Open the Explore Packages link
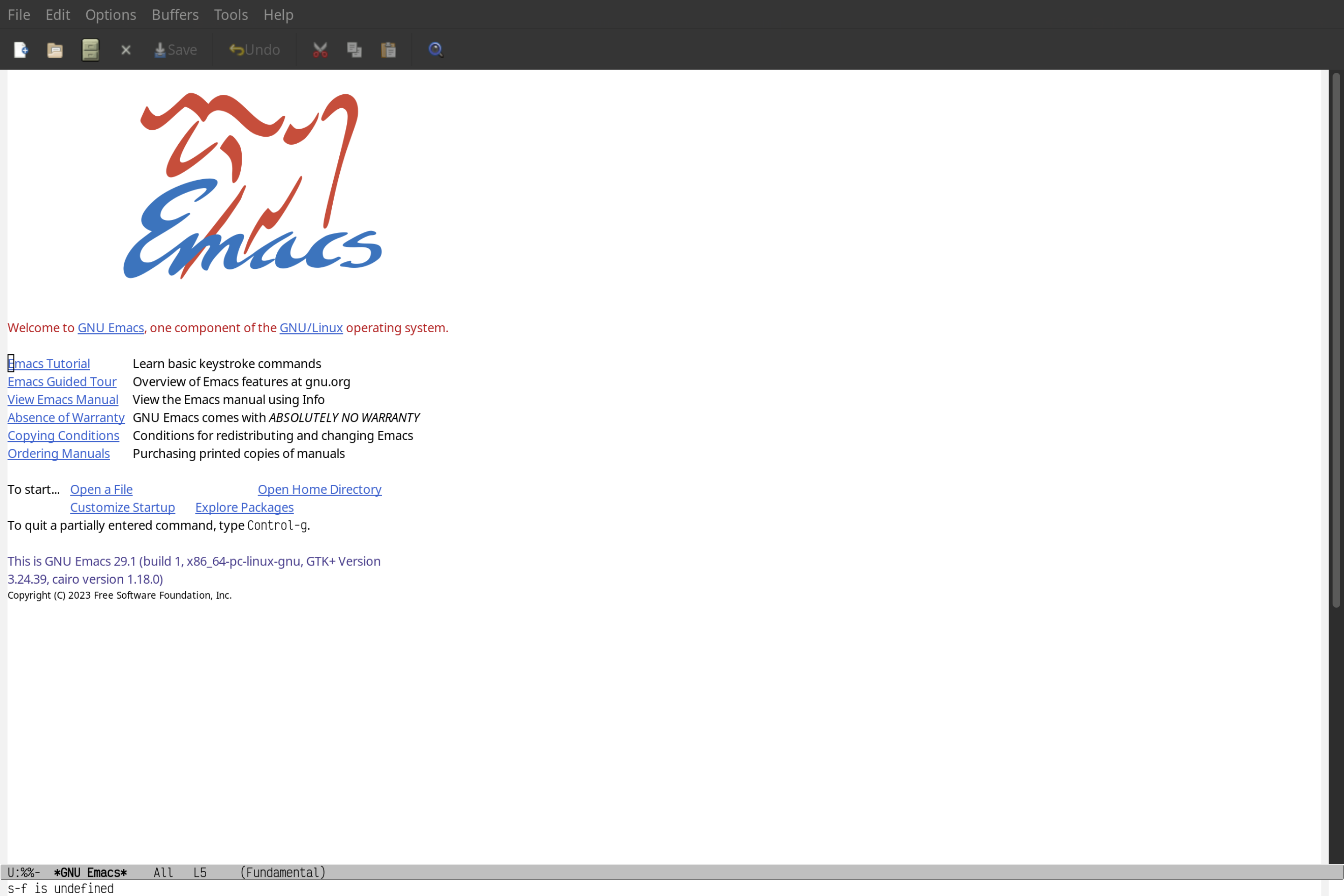Screen dimensions: 1344x896 (x=244, y=507)
